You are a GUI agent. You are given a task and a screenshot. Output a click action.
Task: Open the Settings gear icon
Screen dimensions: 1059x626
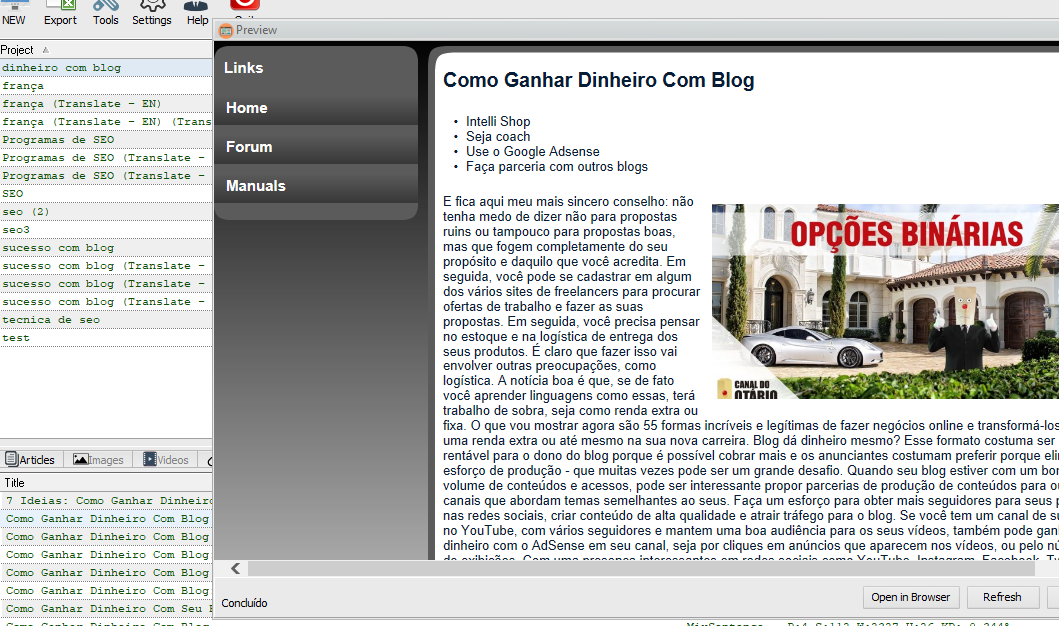click(x=152, y=5)
